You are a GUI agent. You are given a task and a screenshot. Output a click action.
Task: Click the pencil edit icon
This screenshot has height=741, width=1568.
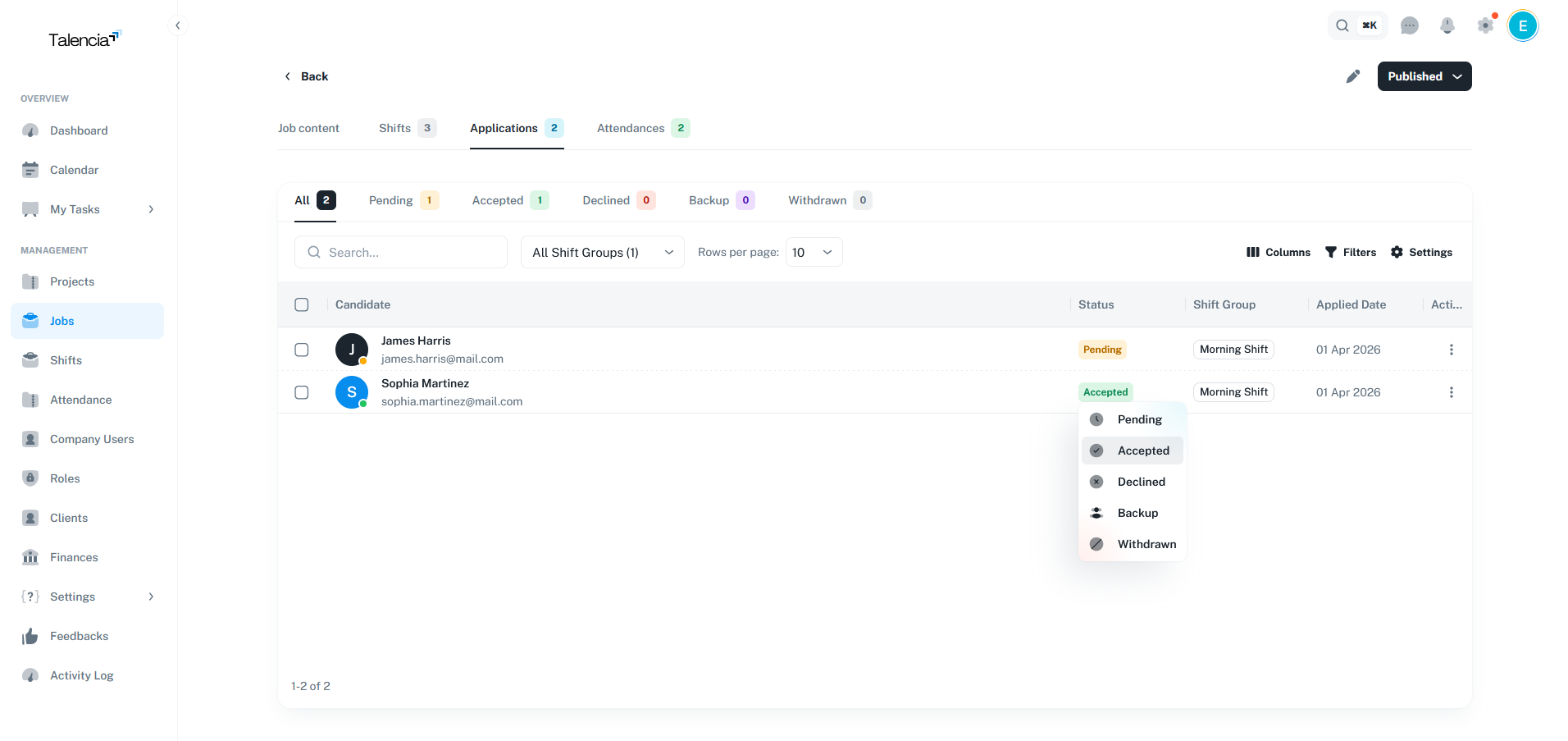(1353, 76)
